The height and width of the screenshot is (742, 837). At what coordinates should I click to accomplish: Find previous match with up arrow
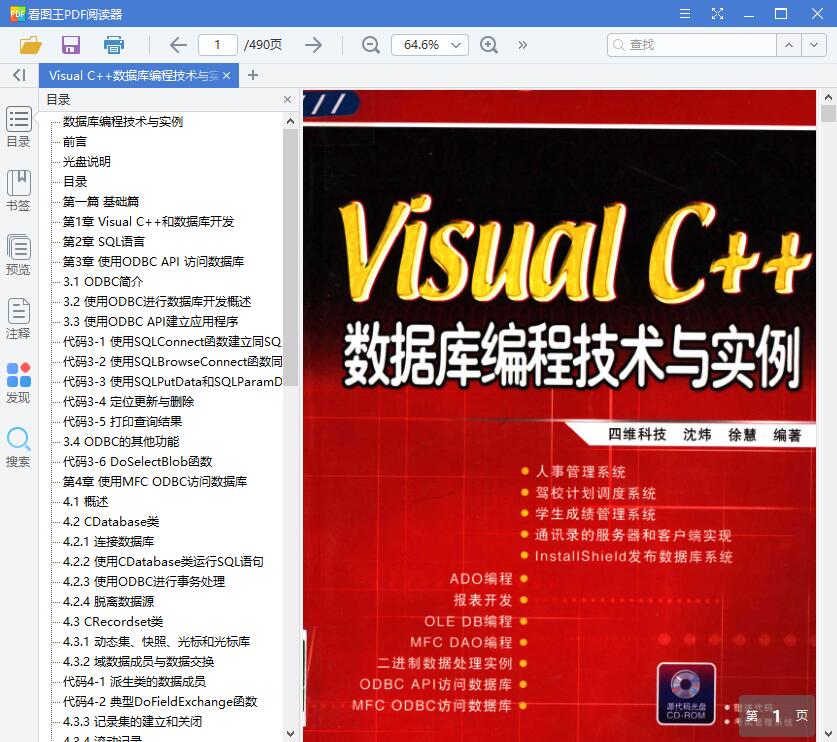pyautogui.click(x=789, y=45)
